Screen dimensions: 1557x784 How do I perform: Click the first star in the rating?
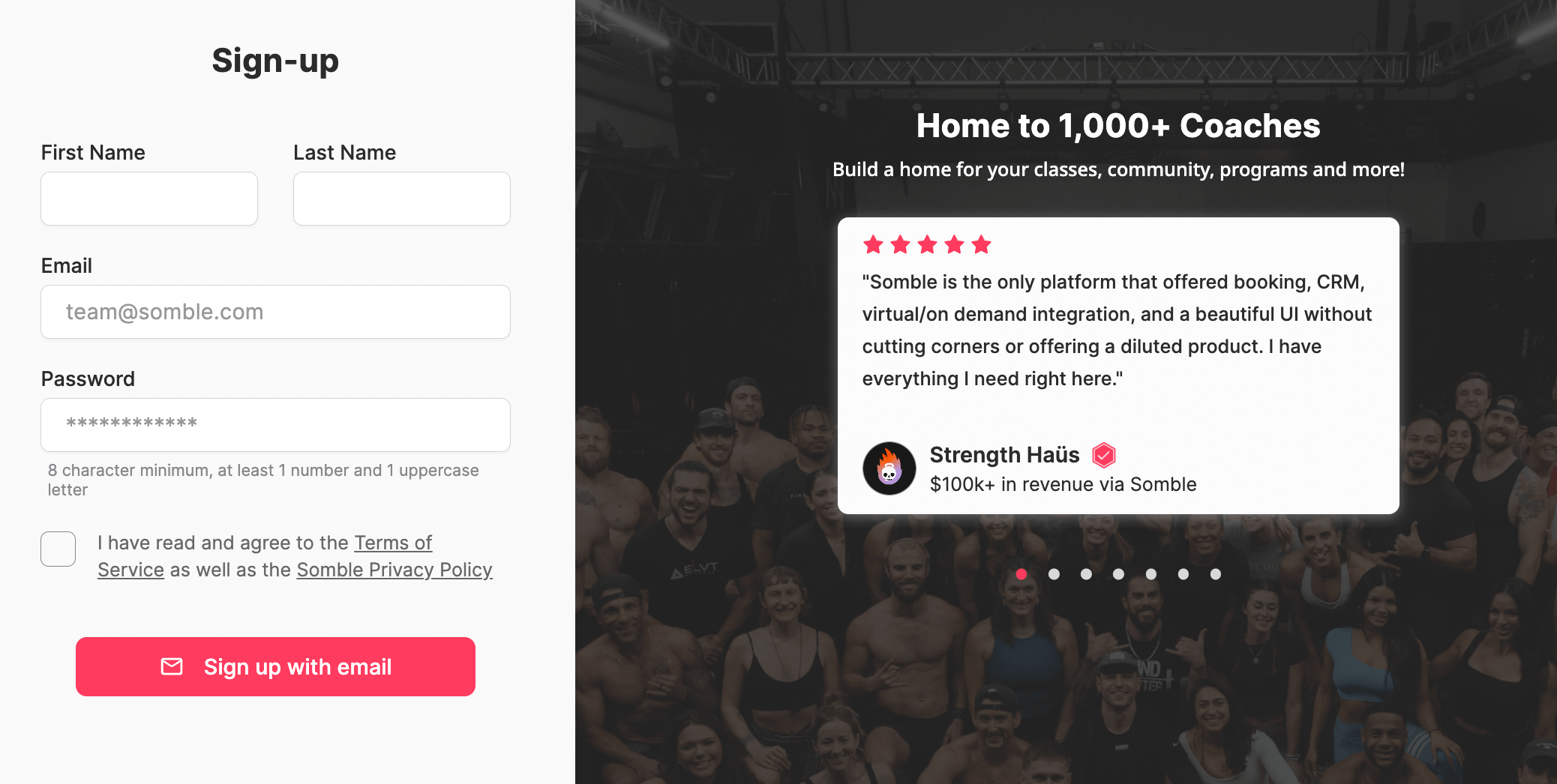(x=873, y=244)
